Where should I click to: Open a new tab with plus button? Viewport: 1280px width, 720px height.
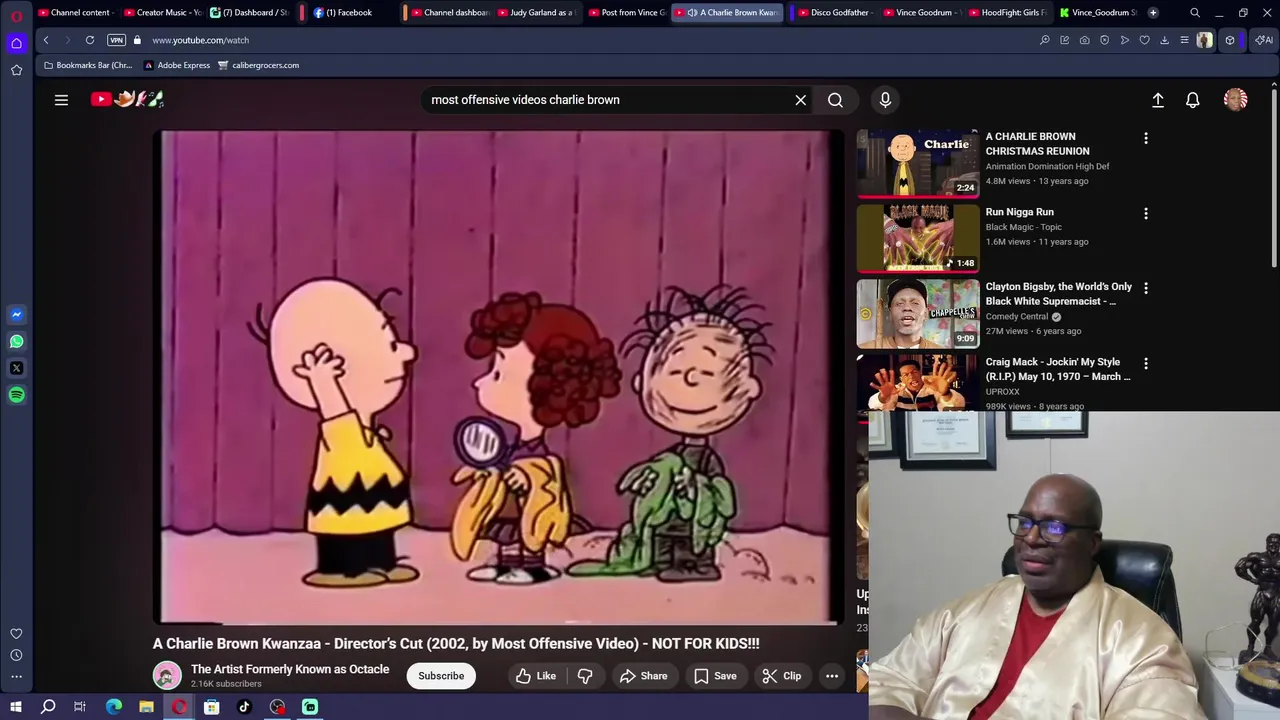(x=1153, y=12)
